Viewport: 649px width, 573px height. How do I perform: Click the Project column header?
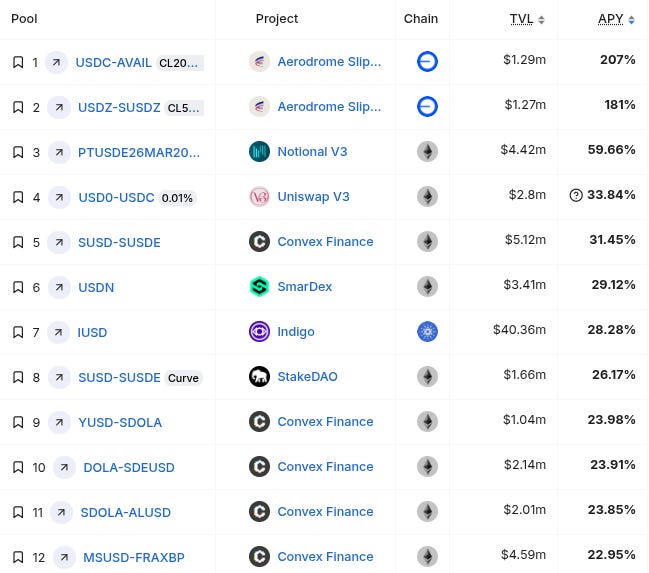pos(277,19)
